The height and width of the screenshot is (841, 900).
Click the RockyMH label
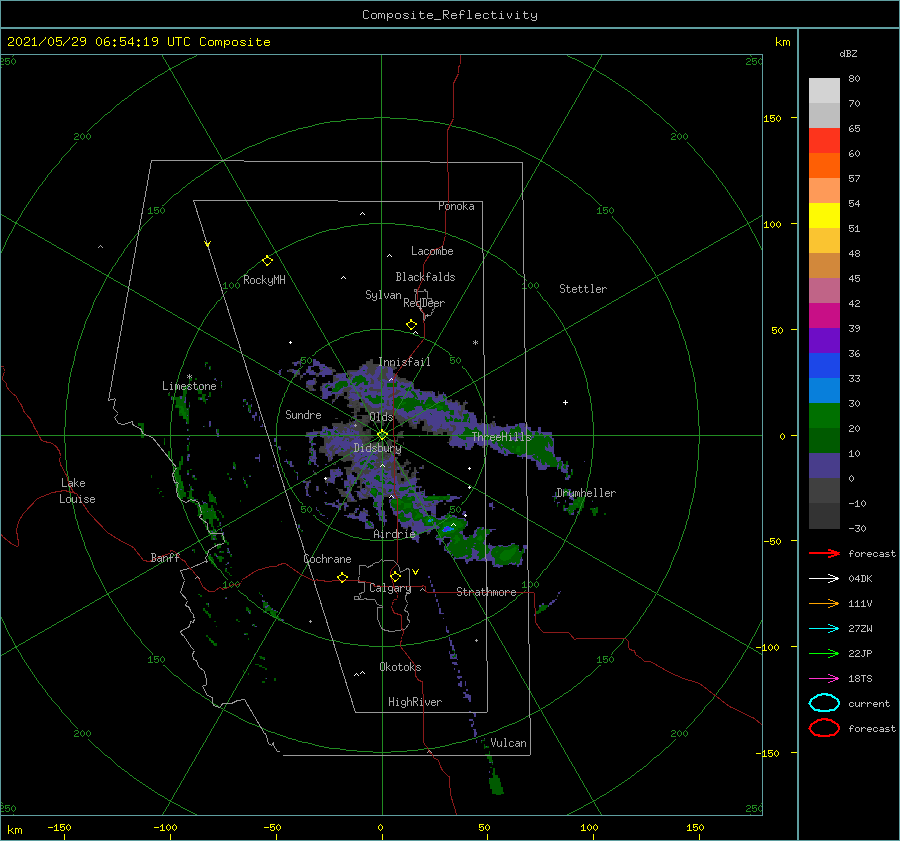click(x=264, y=280)
